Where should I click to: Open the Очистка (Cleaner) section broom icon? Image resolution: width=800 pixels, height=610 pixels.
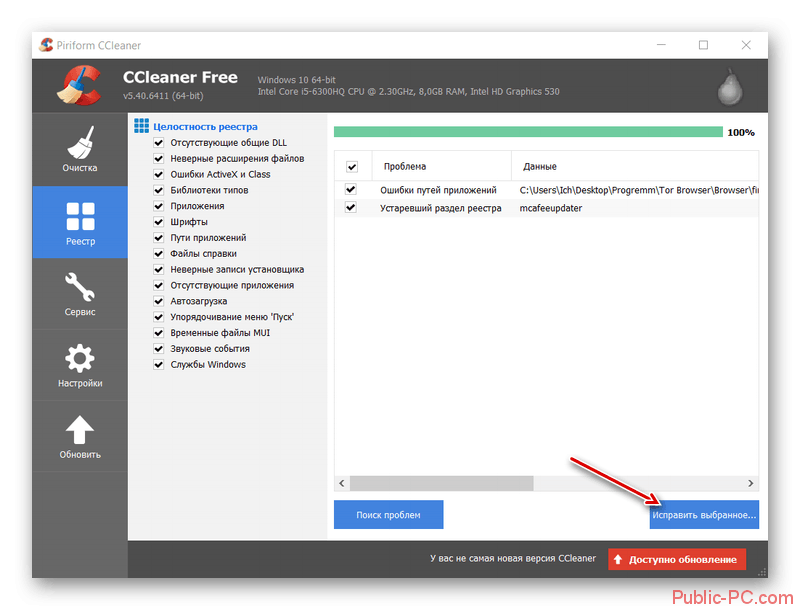point(80,143)
